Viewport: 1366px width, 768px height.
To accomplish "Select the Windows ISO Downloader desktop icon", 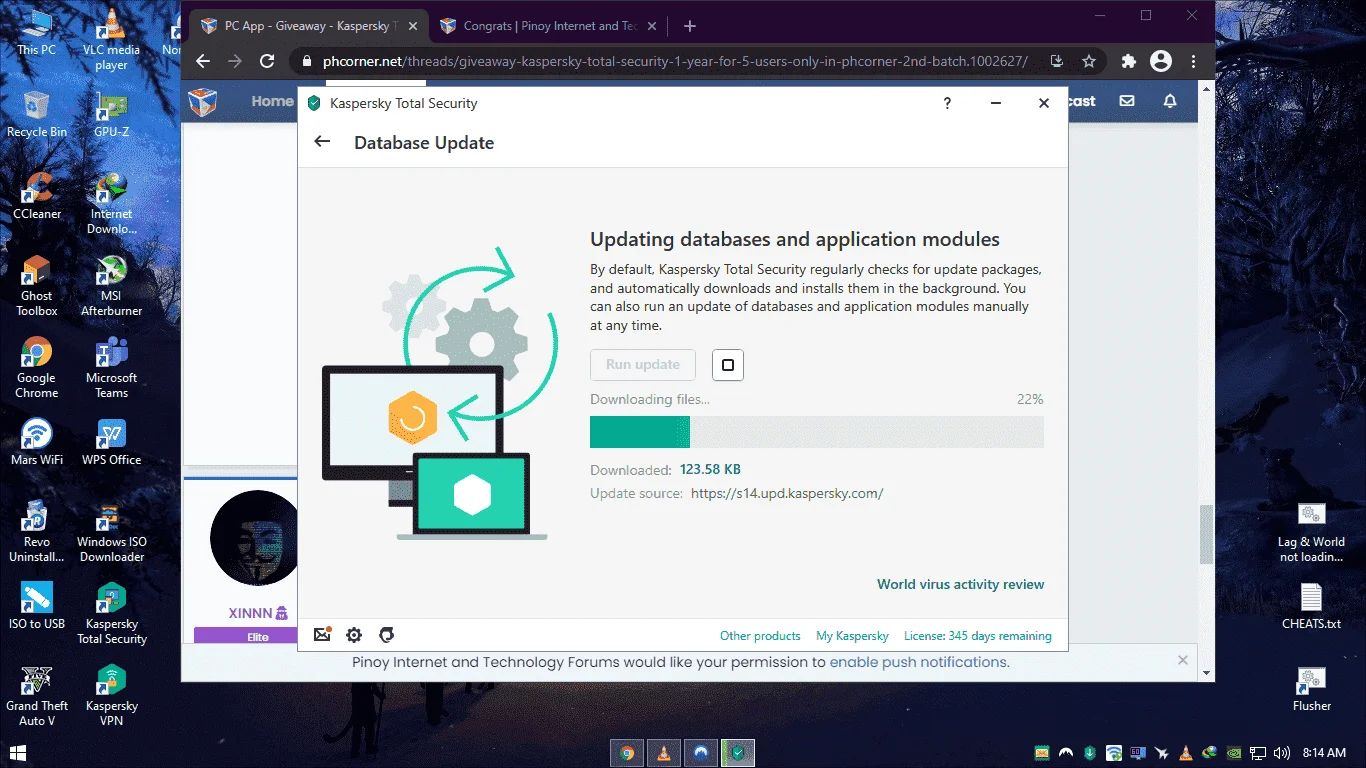I will point(112,531).
